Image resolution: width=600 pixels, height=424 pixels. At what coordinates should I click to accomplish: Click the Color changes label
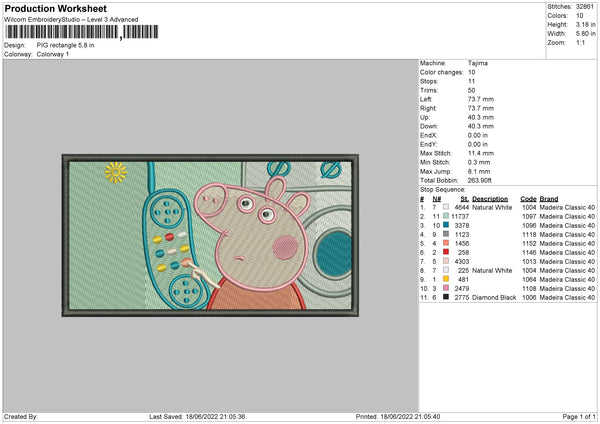441,72
